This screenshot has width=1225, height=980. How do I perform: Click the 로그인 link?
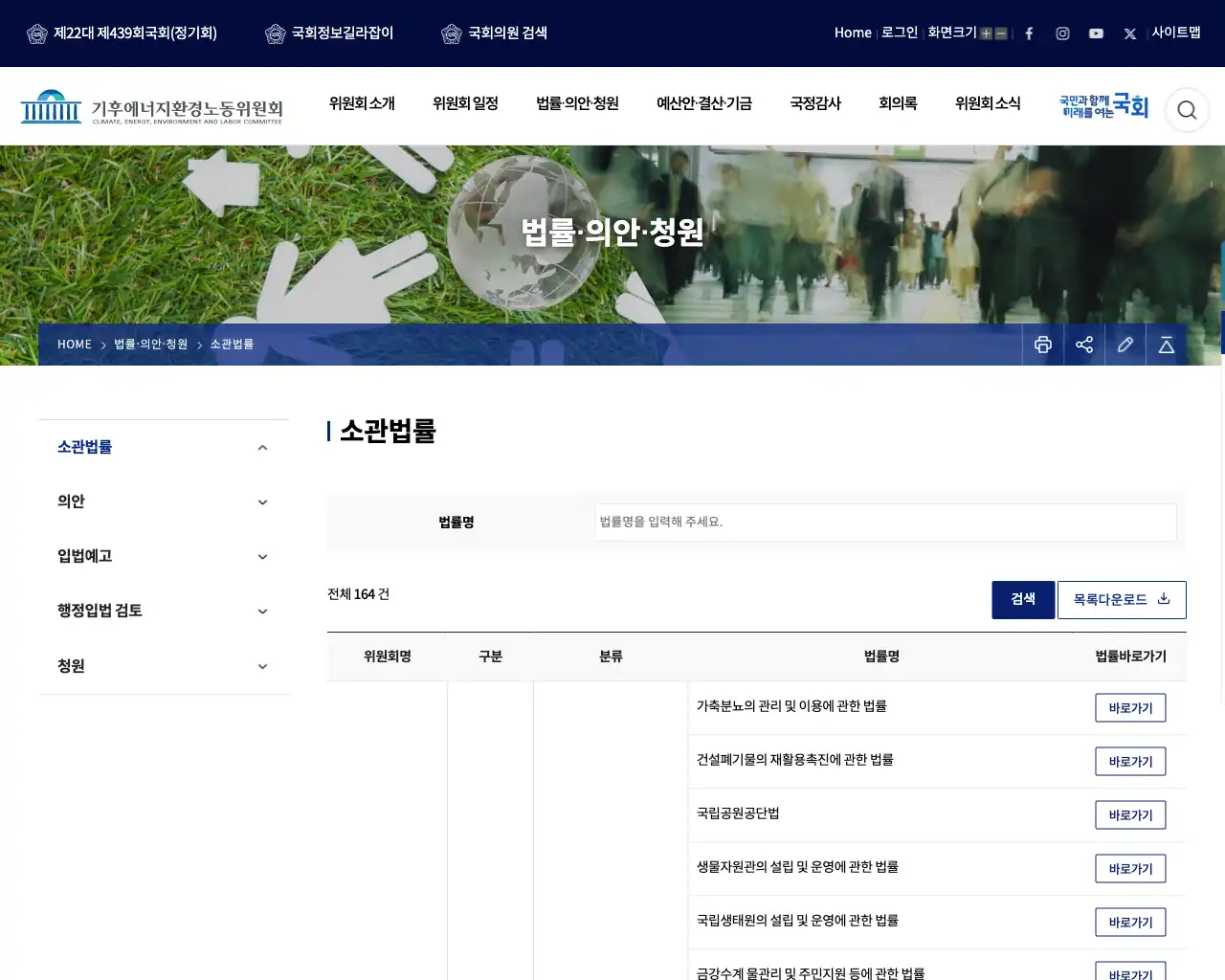point(900,33)
